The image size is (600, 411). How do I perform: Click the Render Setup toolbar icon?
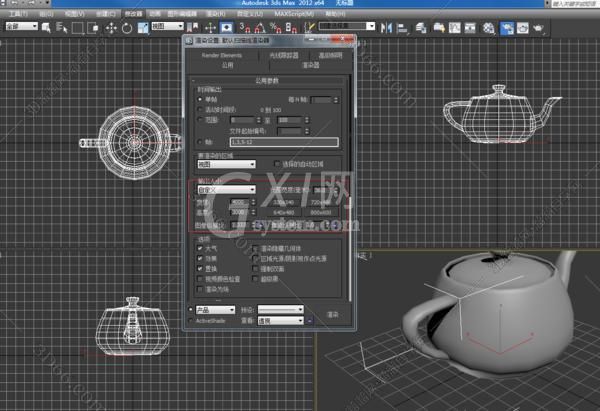pyautogui.click(x=507, y=28)
